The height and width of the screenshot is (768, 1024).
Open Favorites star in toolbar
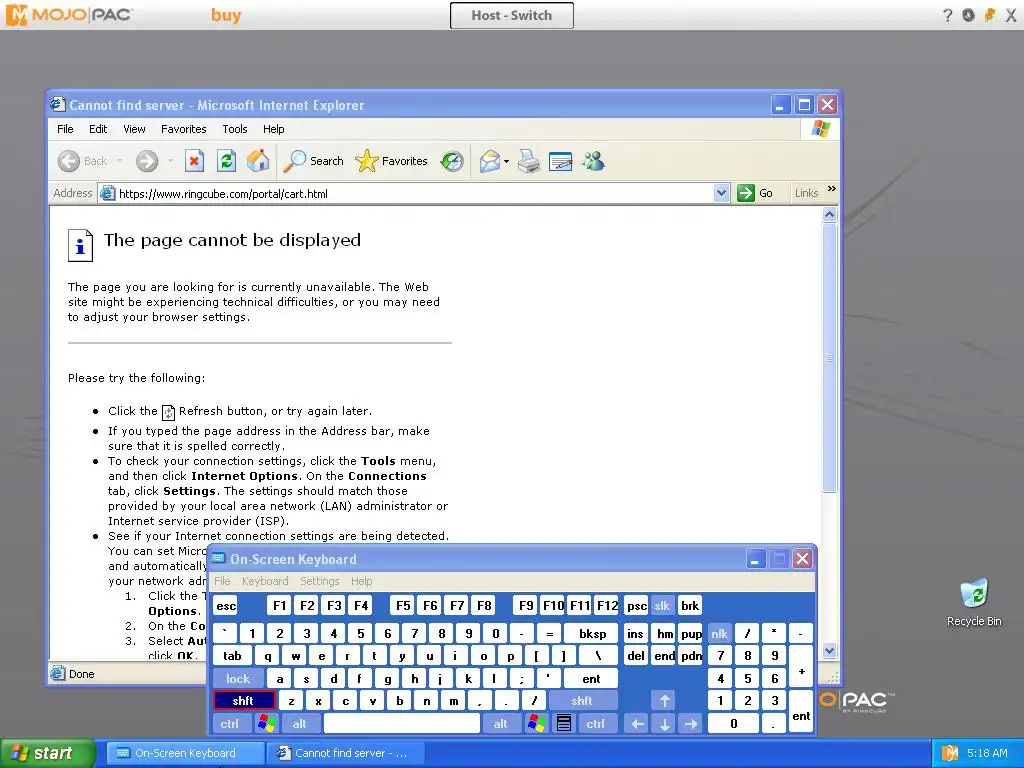coord(391,161)
